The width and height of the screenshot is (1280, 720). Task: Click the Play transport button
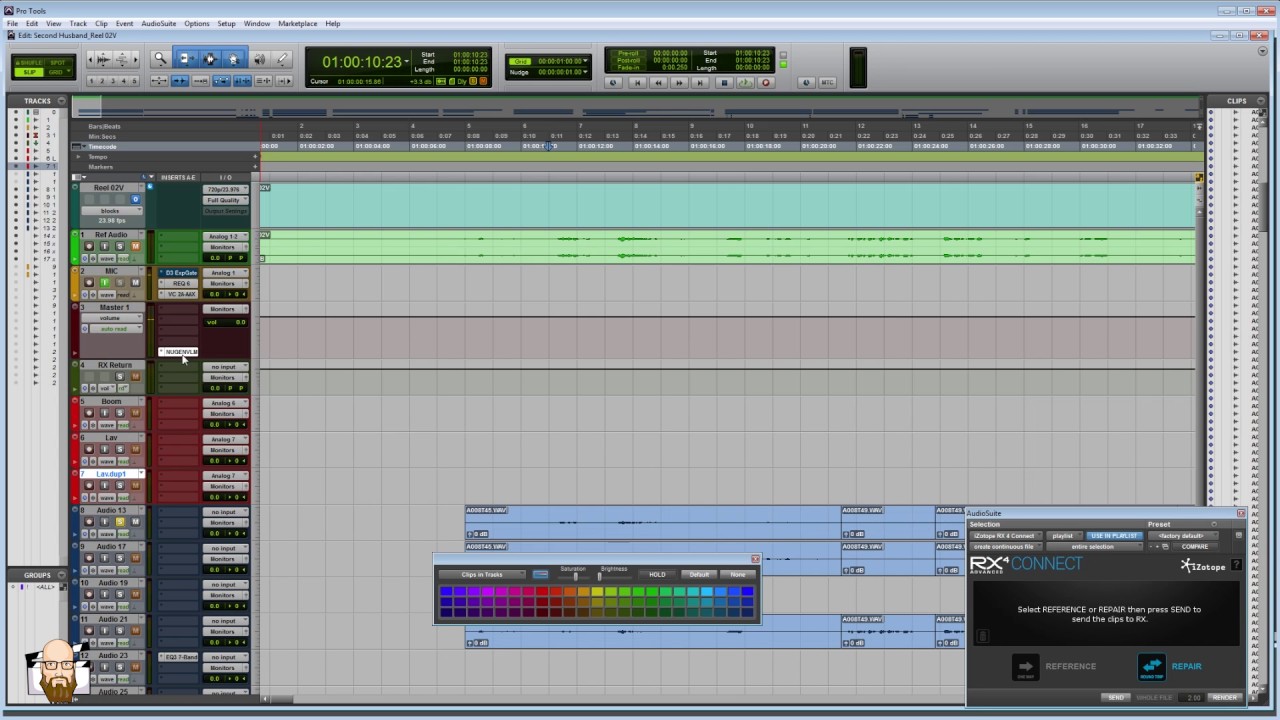[745, 82]
